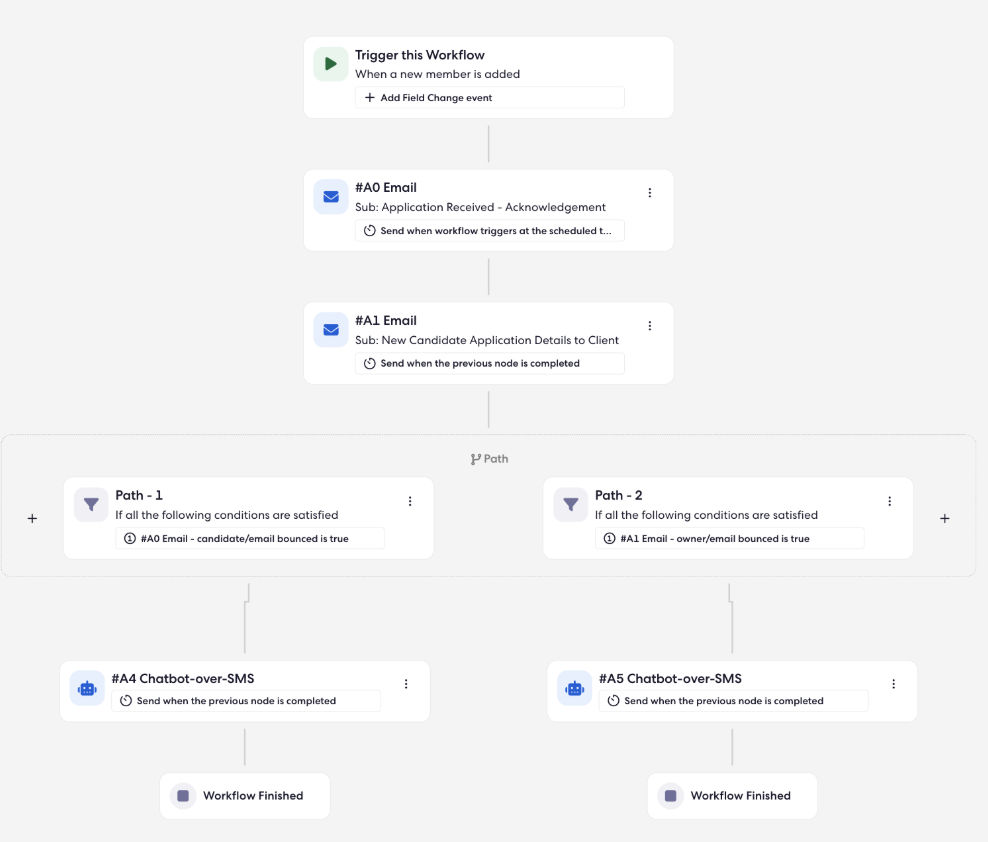Viewport: 988px width, 842px height.
Task: Click the Path - 1 filter funnel icon
Action: [91, 505]
